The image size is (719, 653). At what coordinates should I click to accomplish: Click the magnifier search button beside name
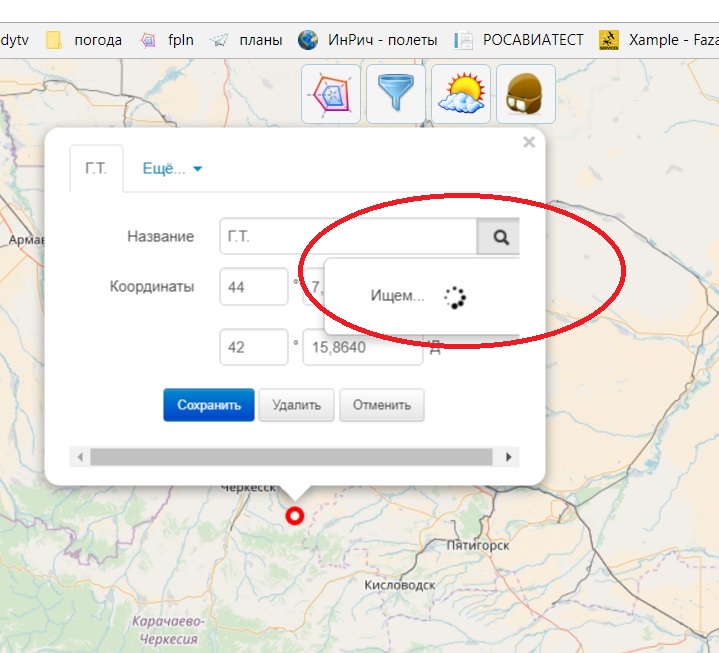point(501,237)
